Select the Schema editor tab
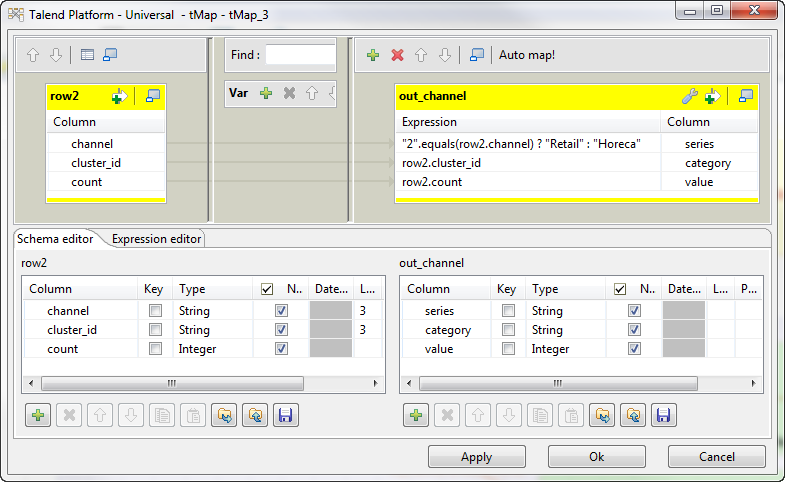 point(56,239)
